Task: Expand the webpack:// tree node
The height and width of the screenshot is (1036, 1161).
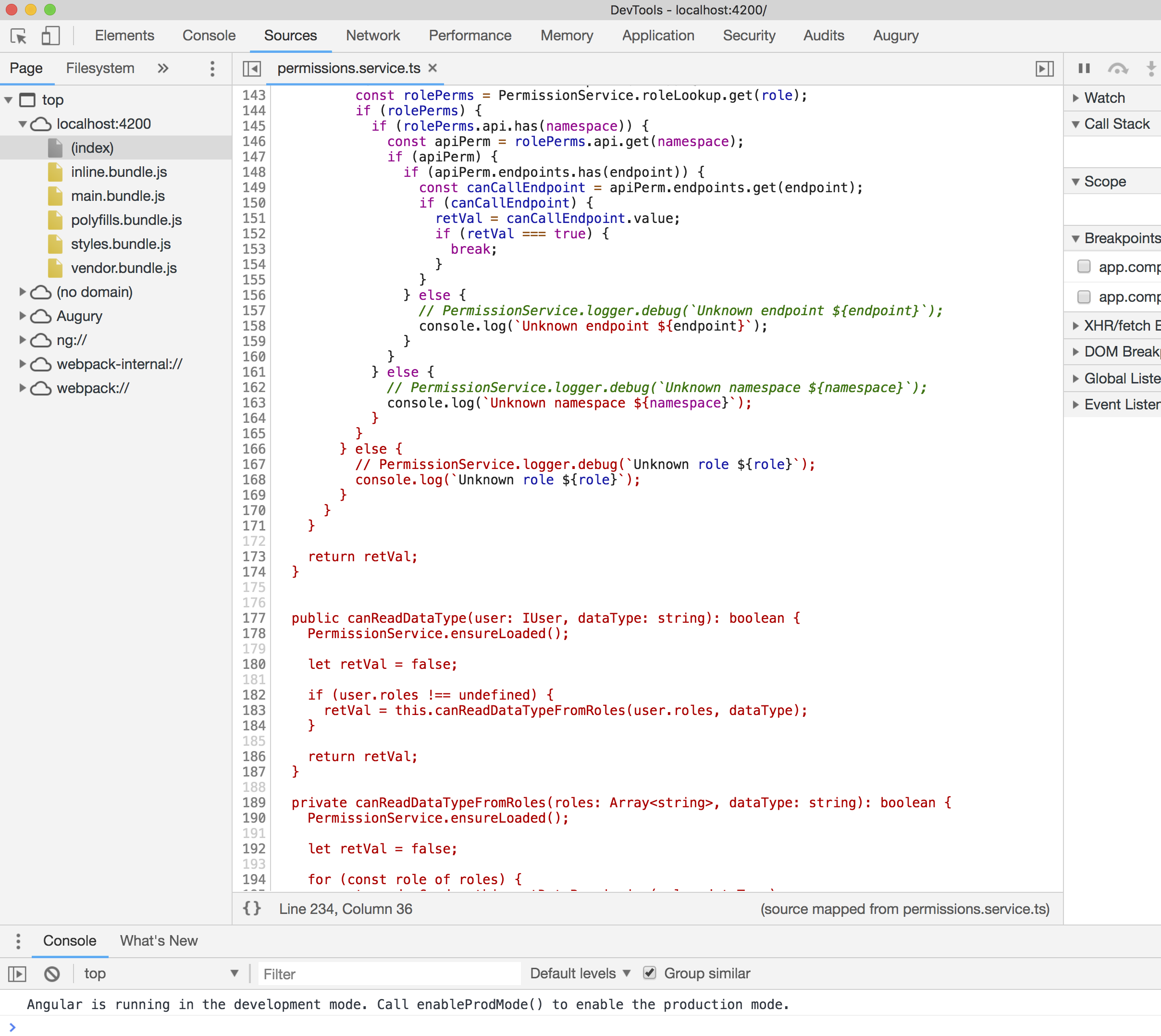Action: tap(23, 388)
